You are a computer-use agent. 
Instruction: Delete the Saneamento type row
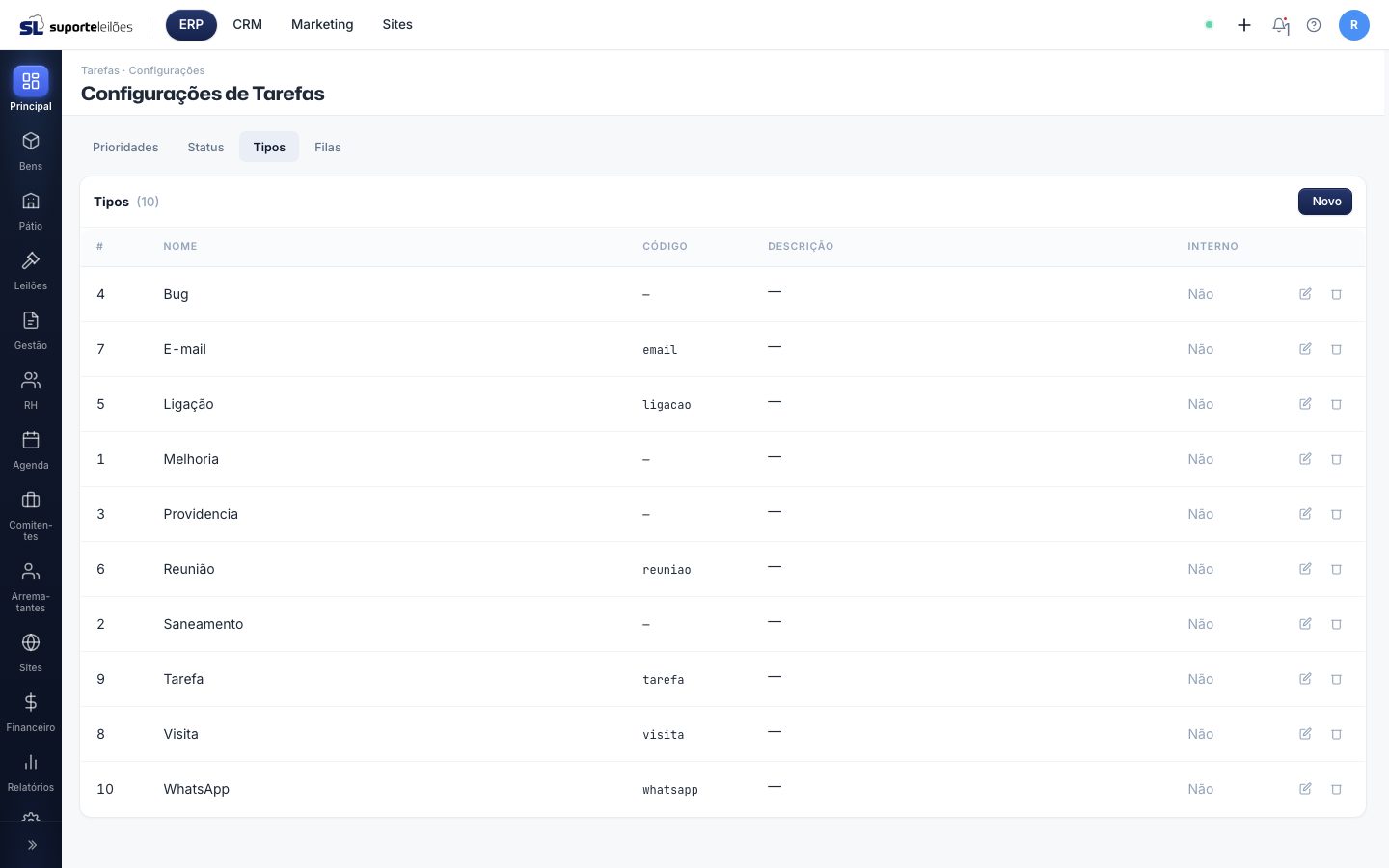pyautogui.click(x=1337, y=624)
